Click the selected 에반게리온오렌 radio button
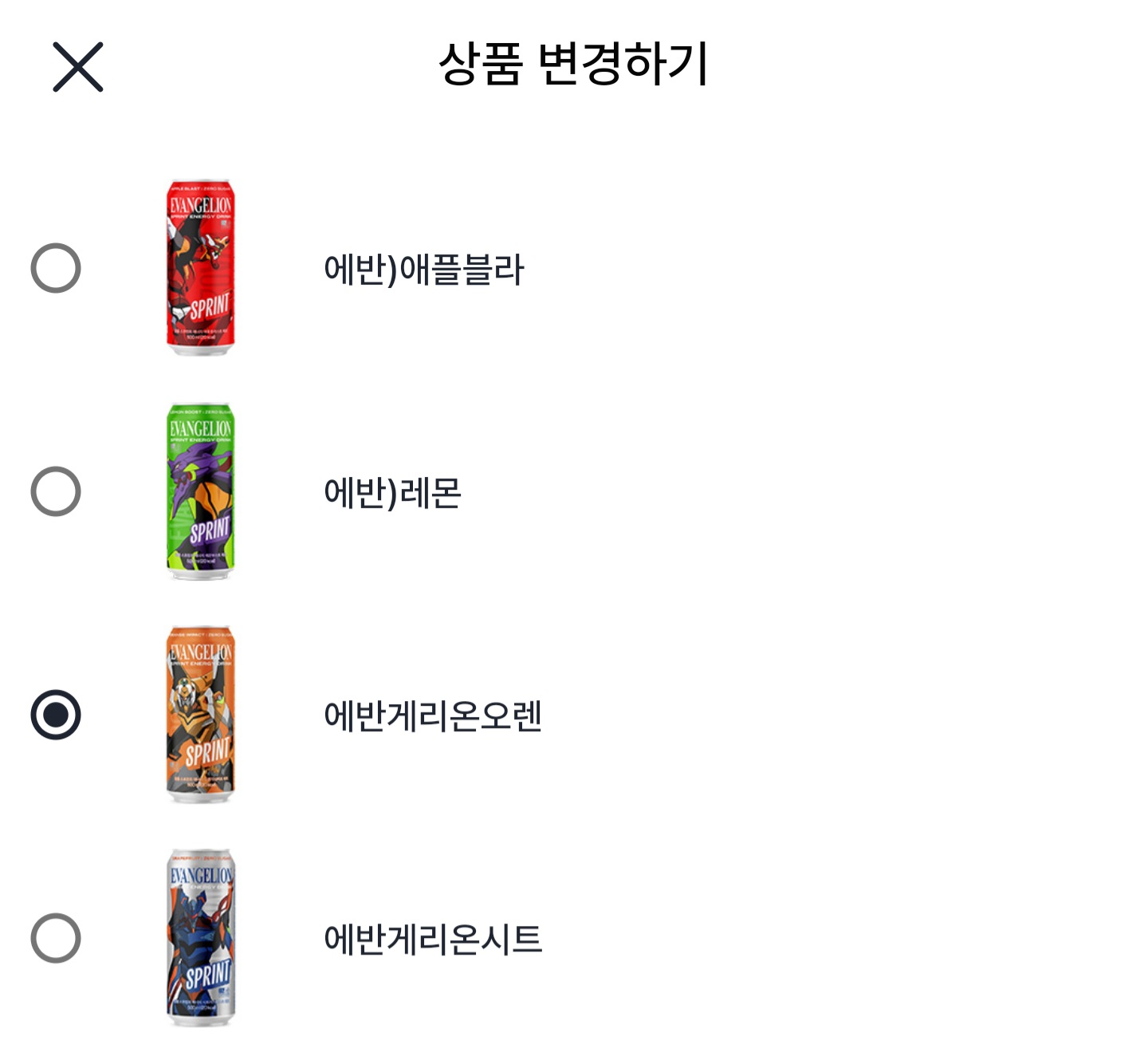The image size is (1148, 1056). click(x=56, y=715)
